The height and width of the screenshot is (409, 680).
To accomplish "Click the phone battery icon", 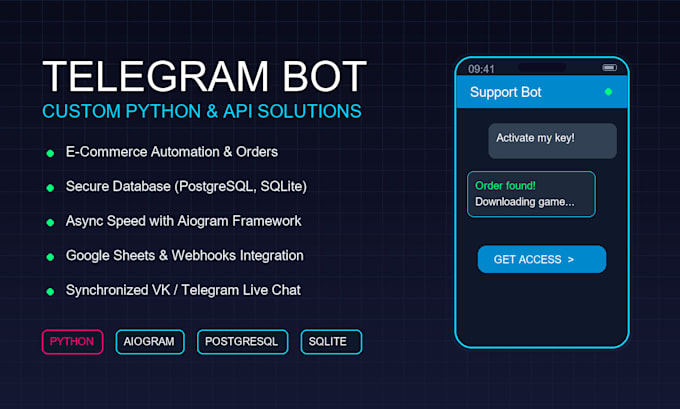I will pos(609,68).
